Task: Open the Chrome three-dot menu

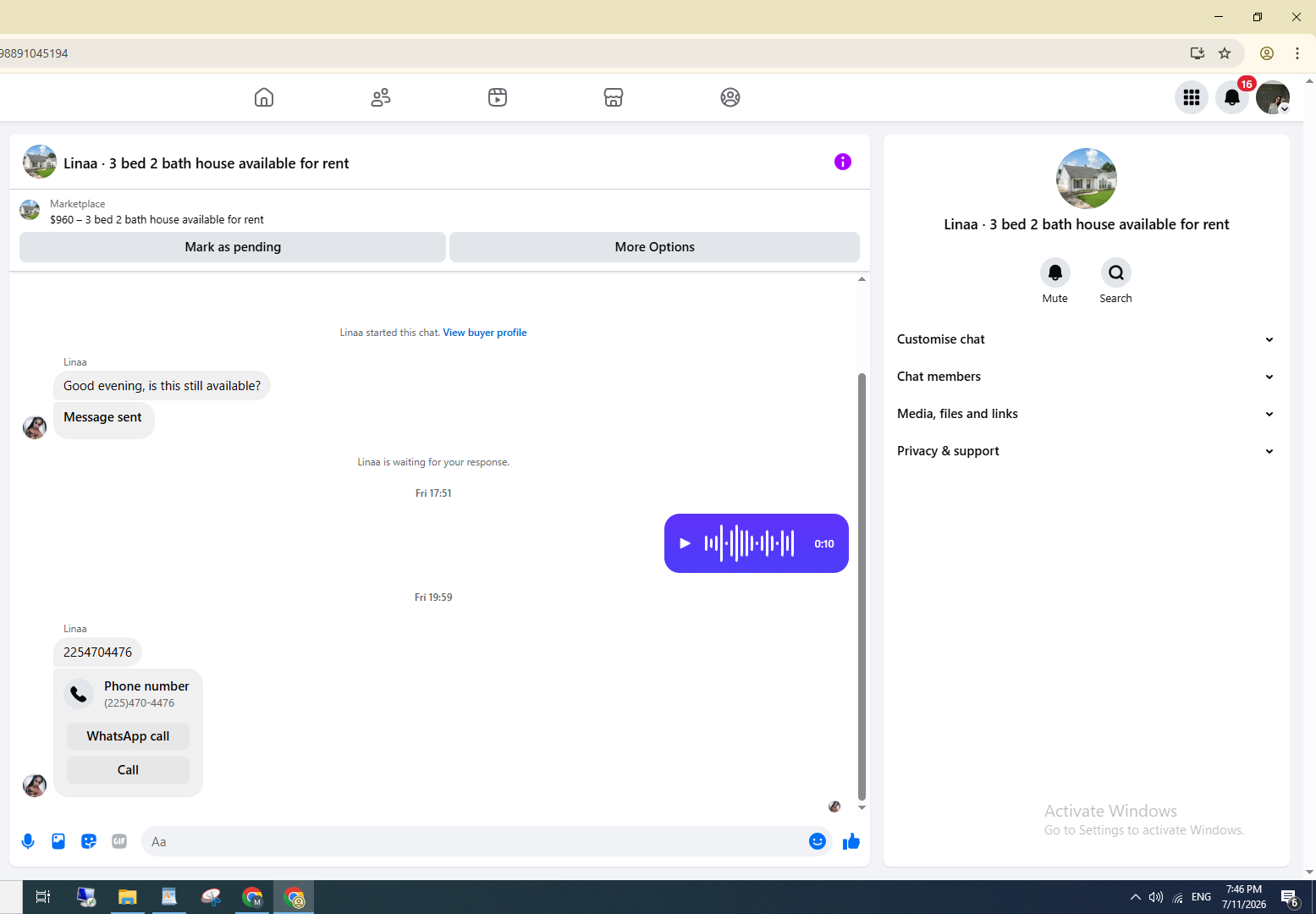Action: pos(1297,53)
